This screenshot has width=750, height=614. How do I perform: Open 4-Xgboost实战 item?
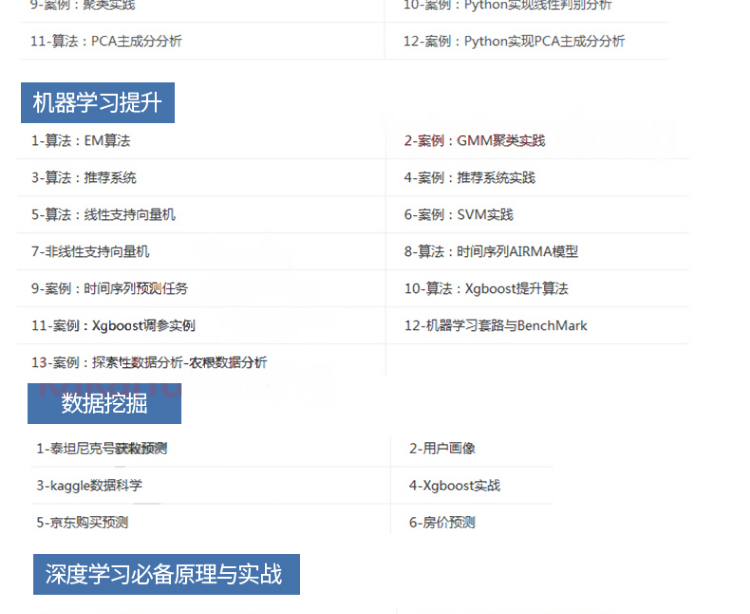(x=455, y=485)
